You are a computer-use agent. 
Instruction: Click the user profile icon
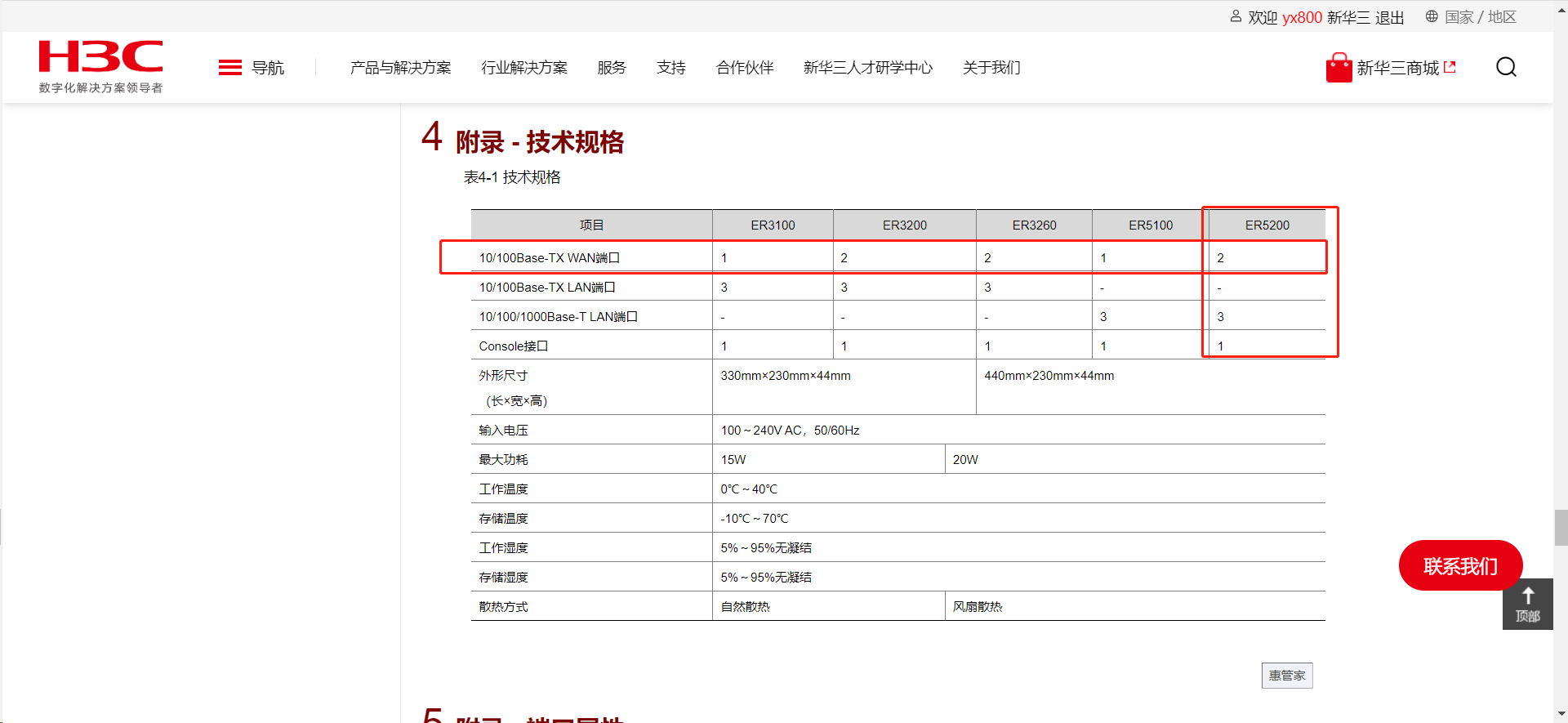(1236, 16)
